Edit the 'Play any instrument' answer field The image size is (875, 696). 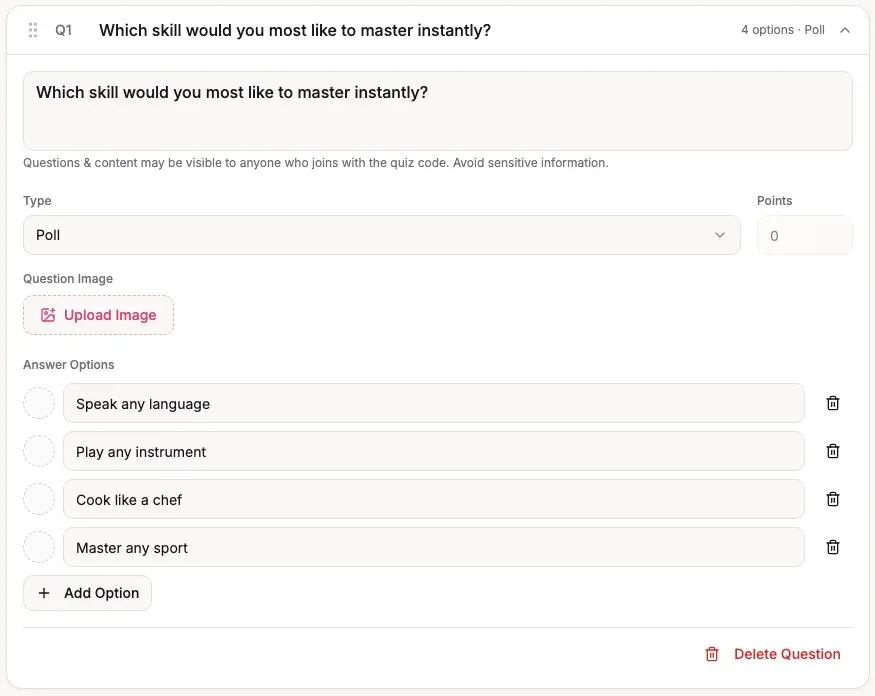[x=434, y=451]
